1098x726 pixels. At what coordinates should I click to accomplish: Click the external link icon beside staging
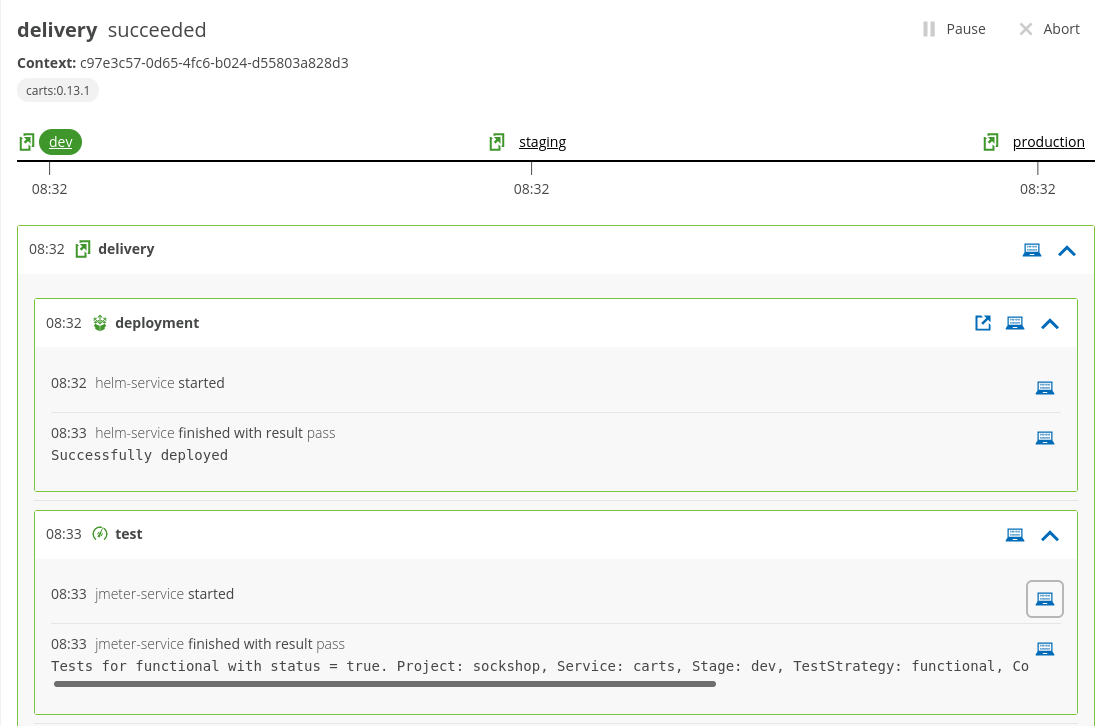tap(497, 141)
